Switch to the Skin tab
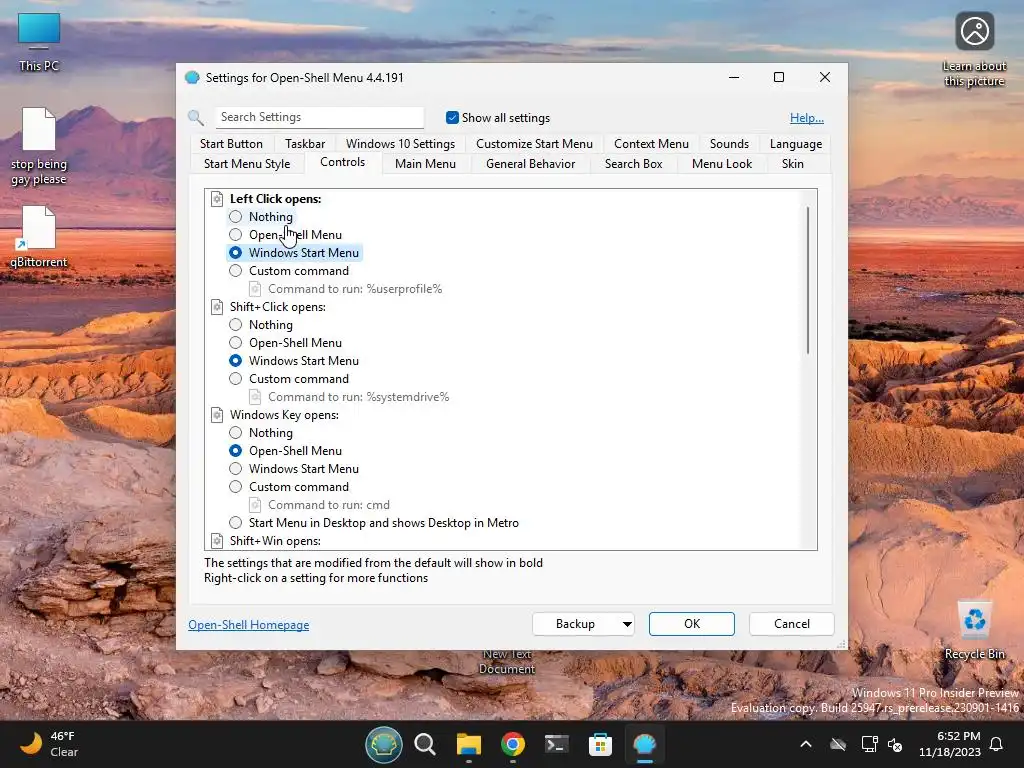 pos(793,164)
